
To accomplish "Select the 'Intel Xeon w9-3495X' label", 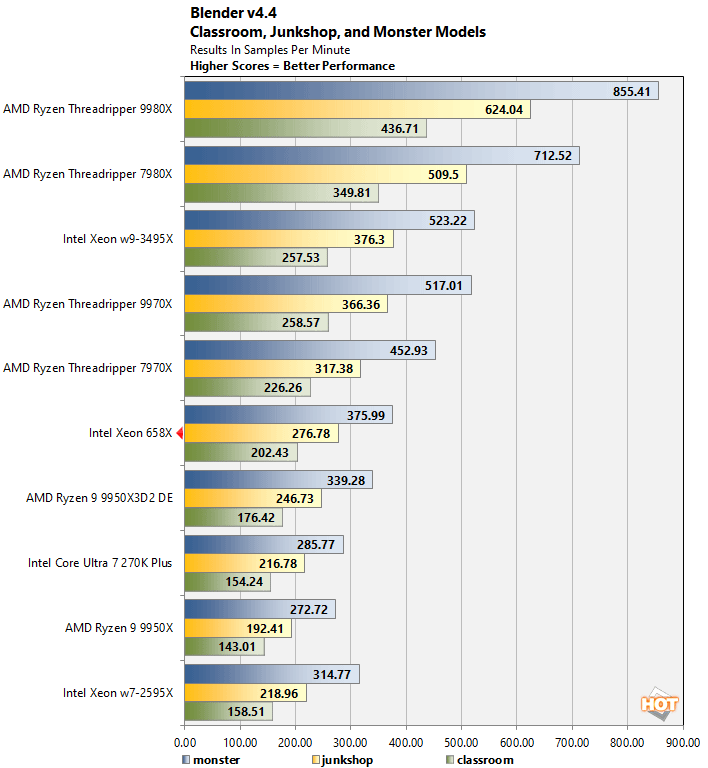I will [118, 239].
